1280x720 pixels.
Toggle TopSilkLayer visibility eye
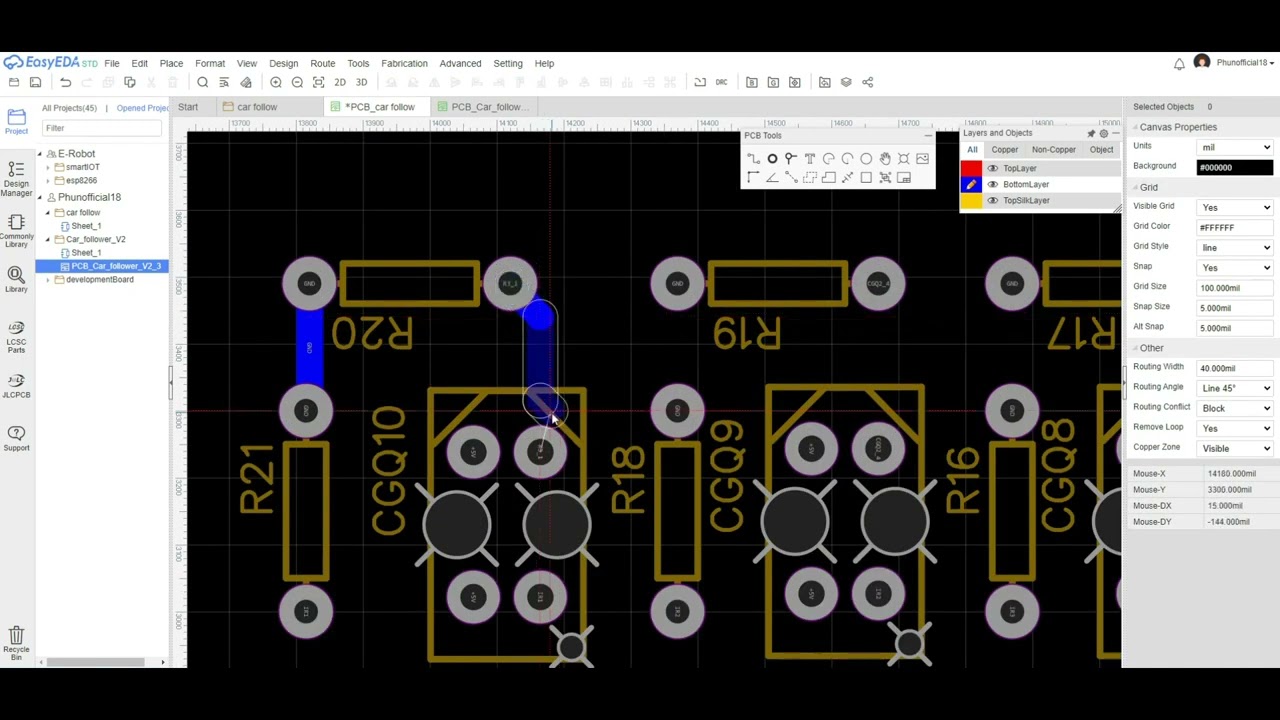992,200
